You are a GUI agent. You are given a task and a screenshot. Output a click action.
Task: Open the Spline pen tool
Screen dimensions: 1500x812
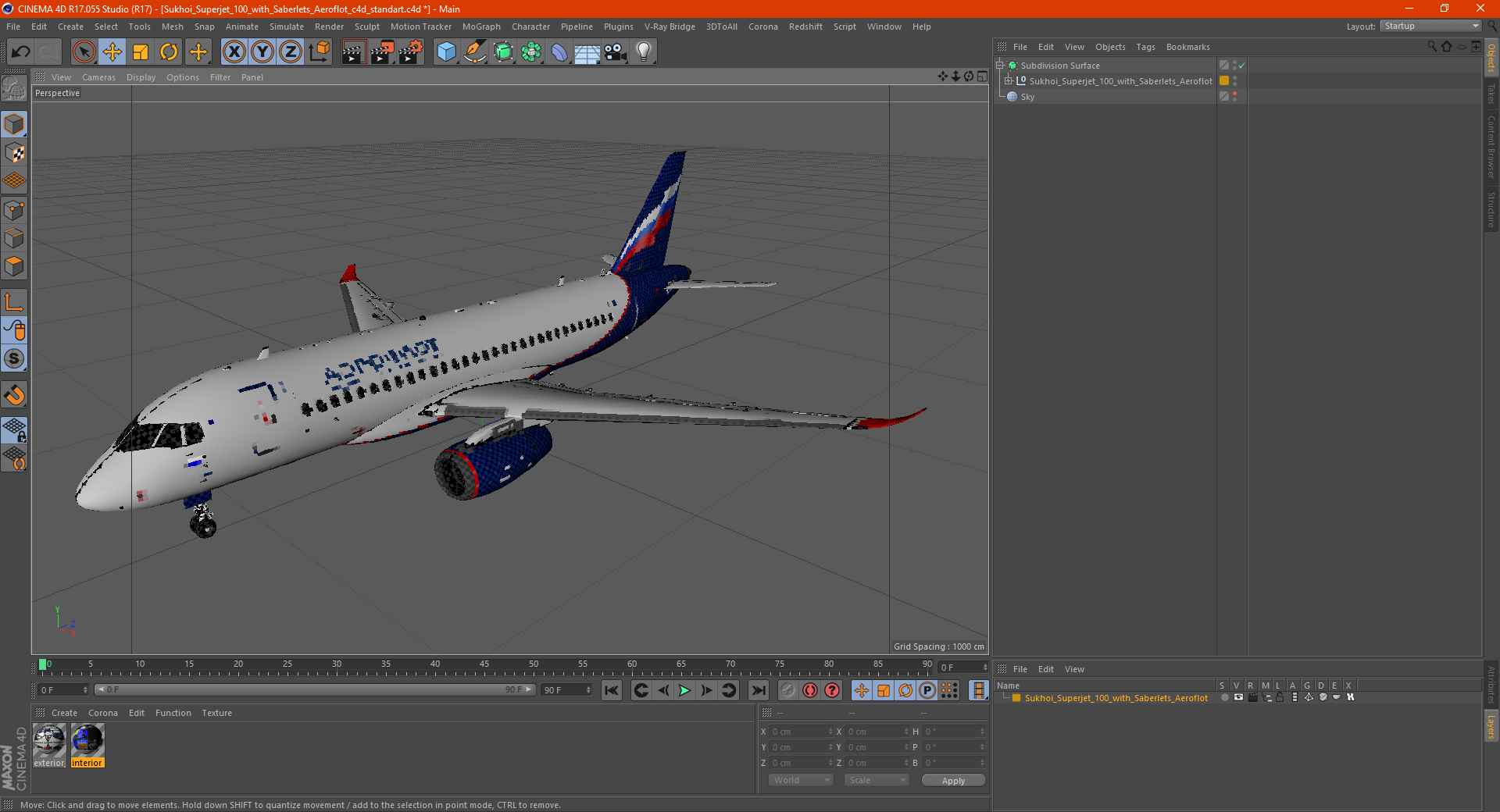474,52
